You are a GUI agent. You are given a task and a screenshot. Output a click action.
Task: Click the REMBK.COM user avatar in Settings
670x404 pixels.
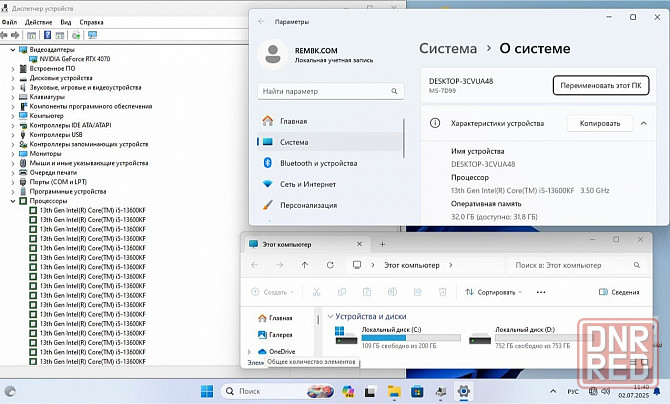[x=273, y=54]
